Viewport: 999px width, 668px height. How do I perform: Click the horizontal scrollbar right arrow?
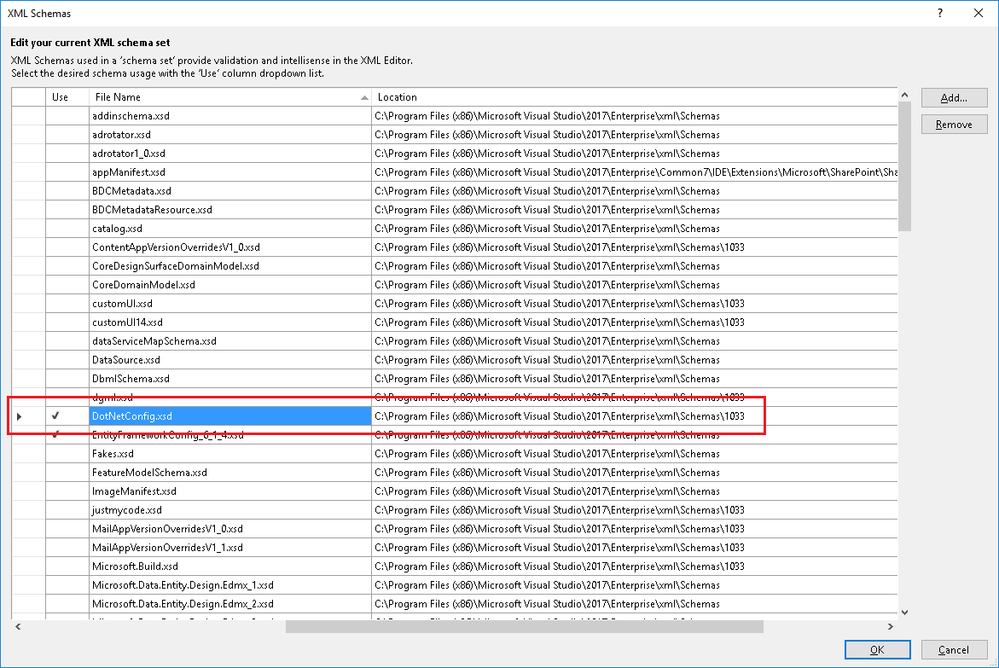point(890,627)
